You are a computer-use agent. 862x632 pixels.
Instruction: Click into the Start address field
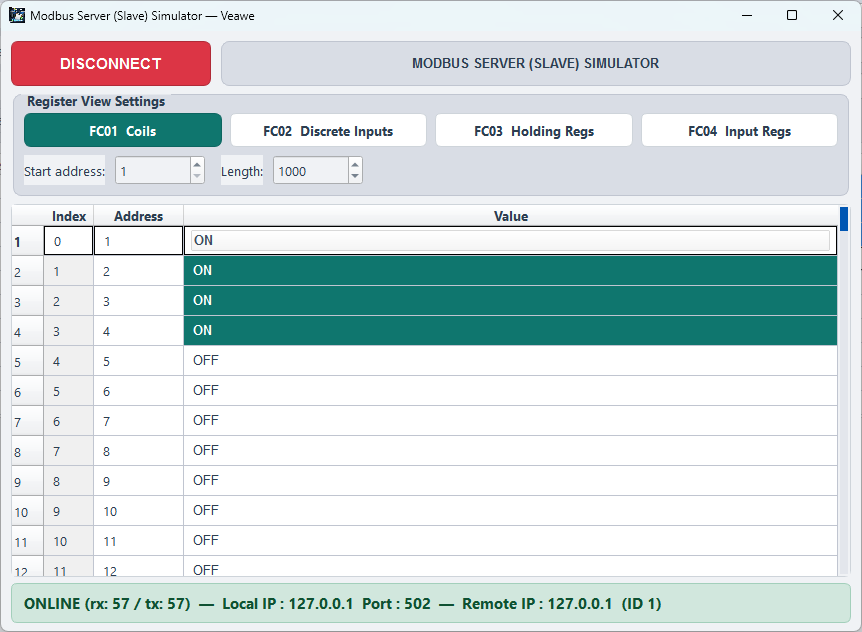tap(153, 171)
